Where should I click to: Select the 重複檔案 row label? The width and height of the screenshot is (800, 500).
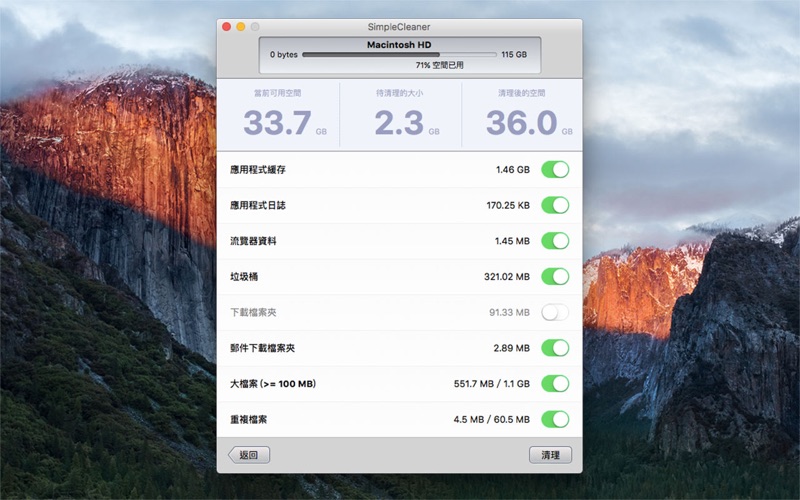pos(248,419)
